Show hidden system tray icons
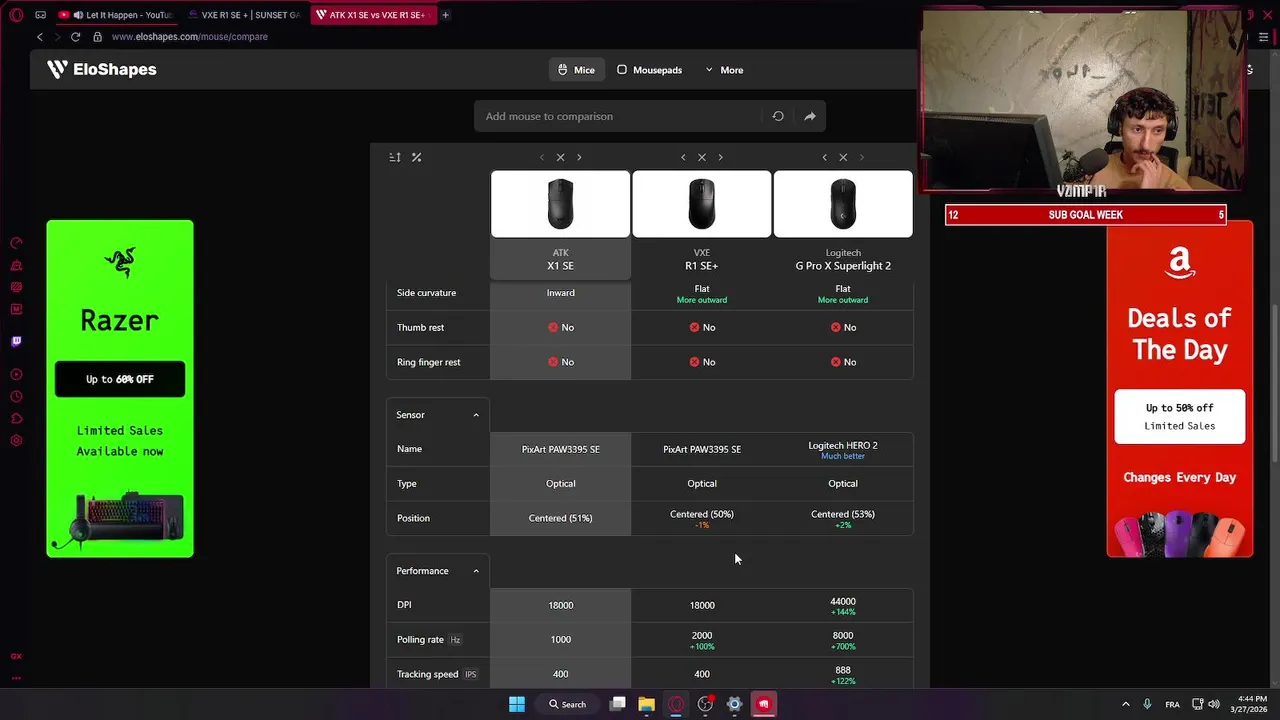The image size is (1280, 720). pos(1125,704)
